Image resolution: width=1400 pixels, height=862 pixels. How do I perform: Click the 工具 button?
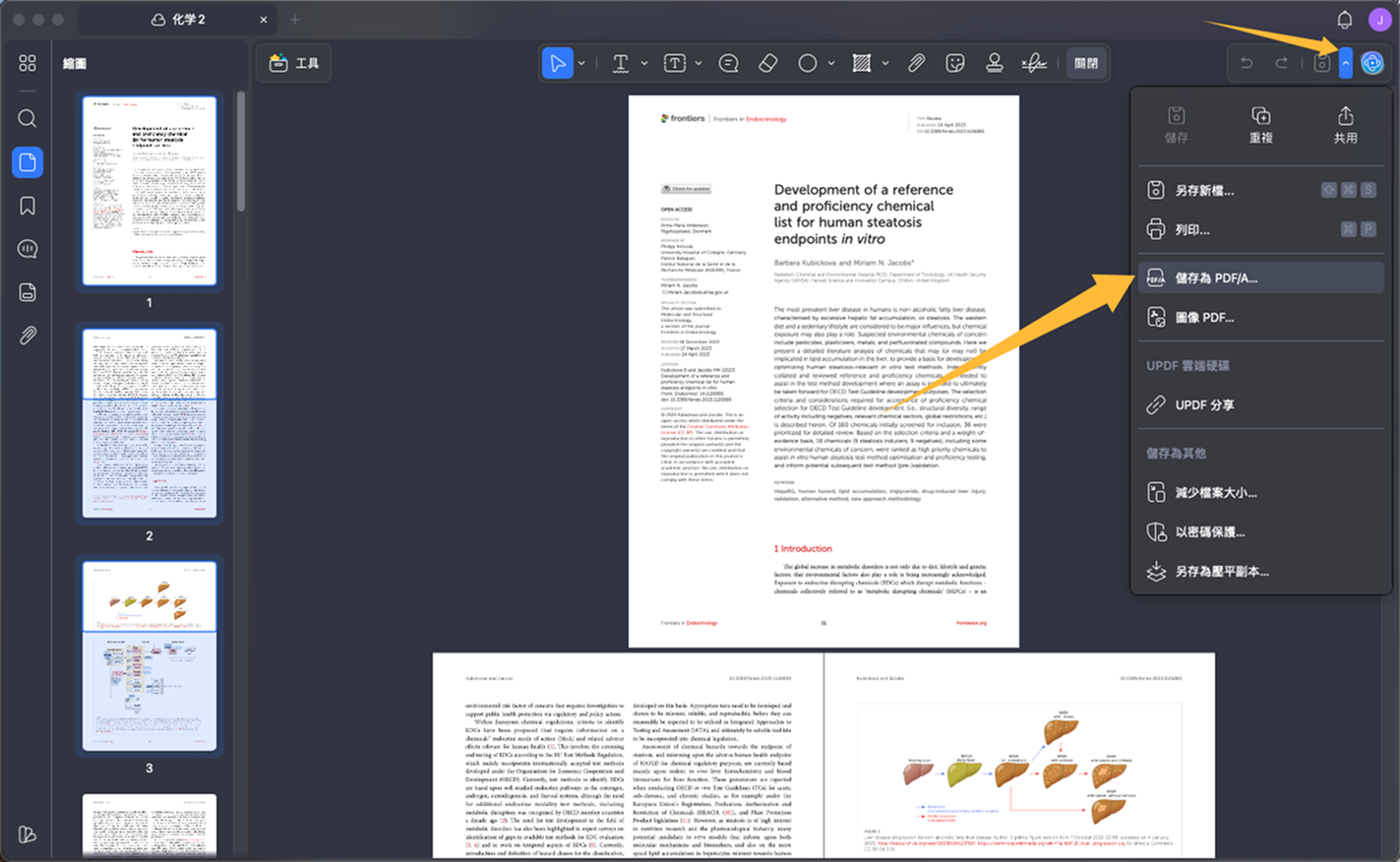(x=294, y=63)
